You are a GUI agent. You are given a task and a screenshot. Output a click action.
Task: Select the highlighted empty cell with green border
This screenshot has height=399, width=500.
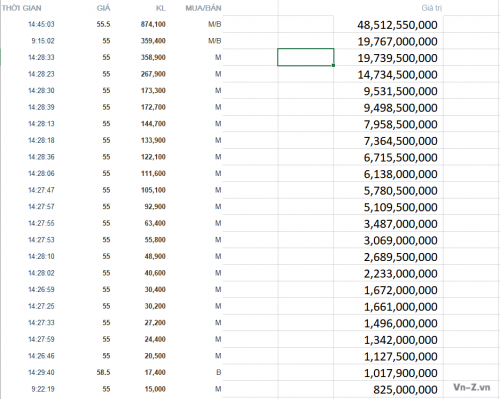click(x=306, y=57)
